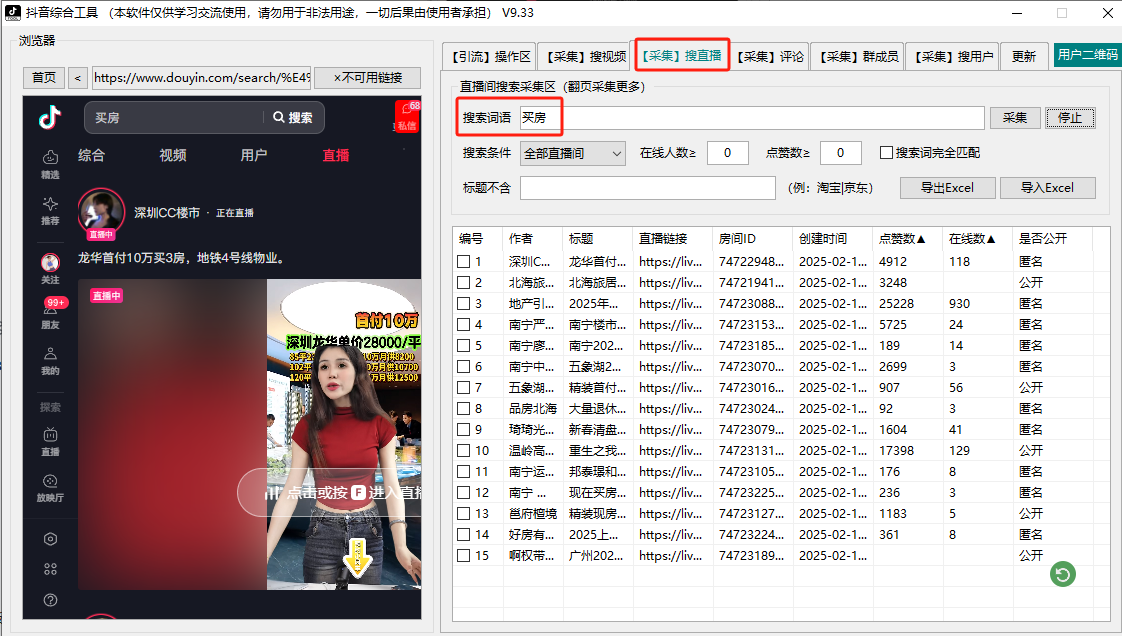Sort by 在线数 column header
The width and height of the screenshot is (1122, 636).
(x=972, y=239)
